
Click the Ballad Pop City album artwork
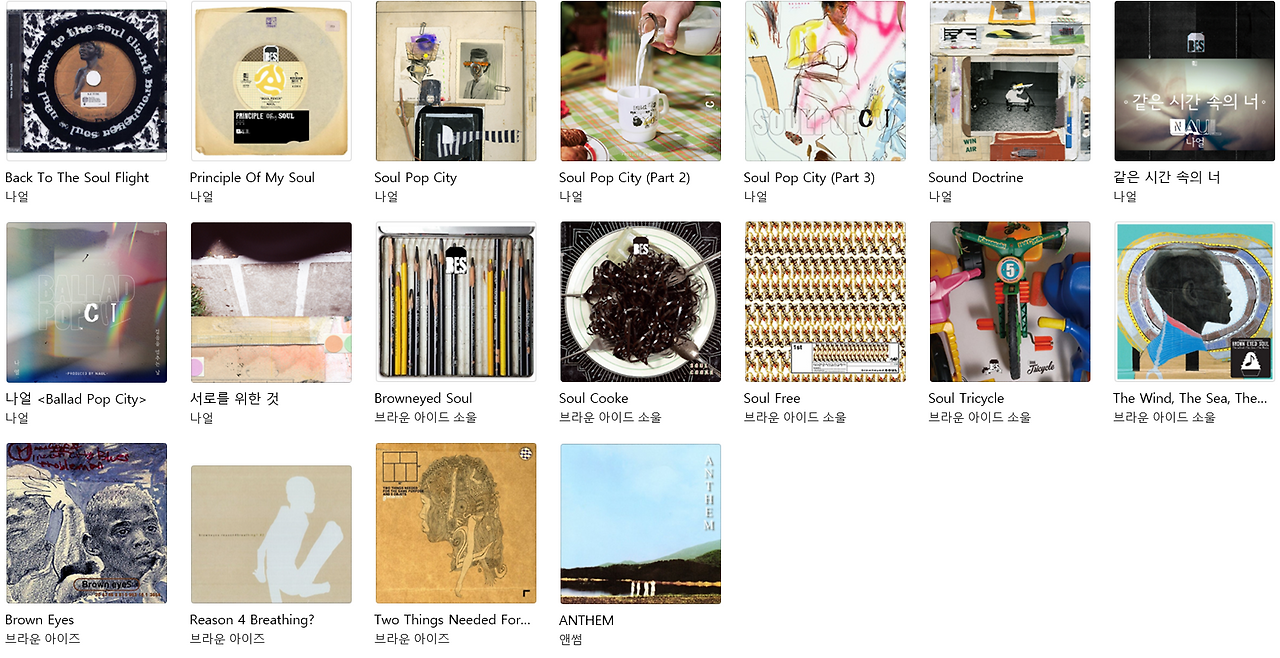(x=86, y=302)
